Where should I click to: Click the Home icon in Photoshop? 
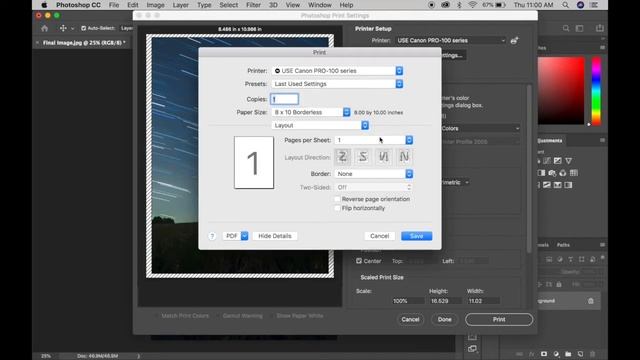44,28
